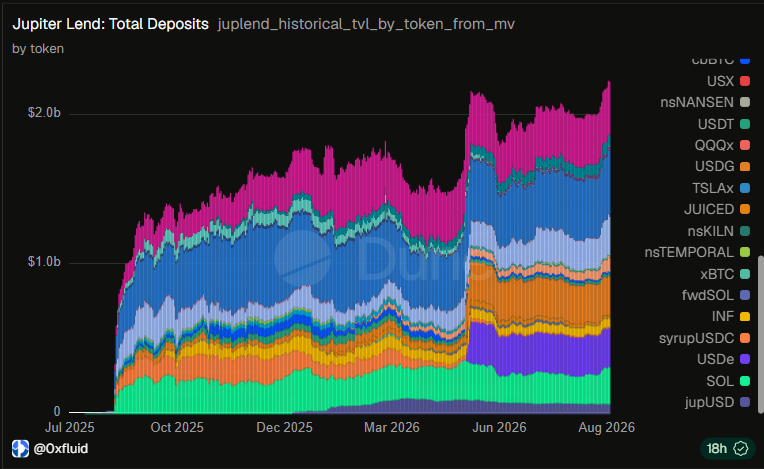Click the "Jul 2025" axis label

(x=70, y=427)
